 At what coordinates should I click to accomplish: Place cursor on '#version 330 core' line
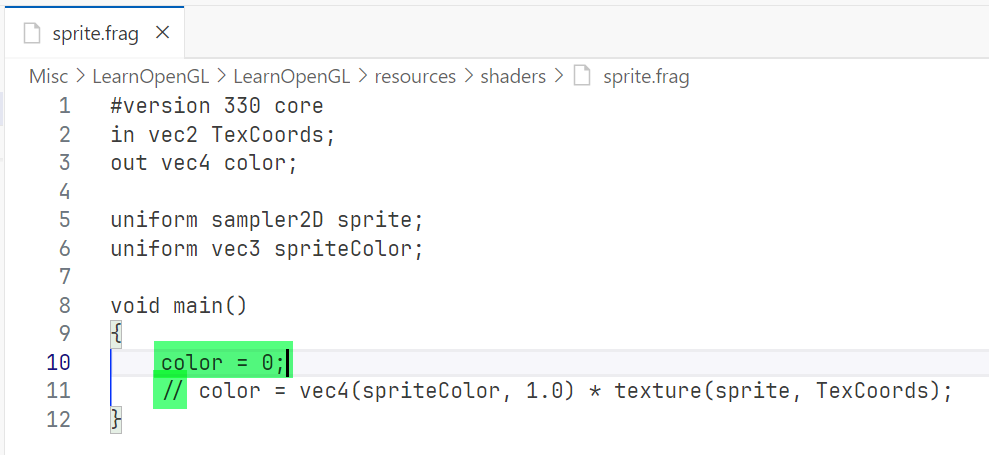[217, 105]
